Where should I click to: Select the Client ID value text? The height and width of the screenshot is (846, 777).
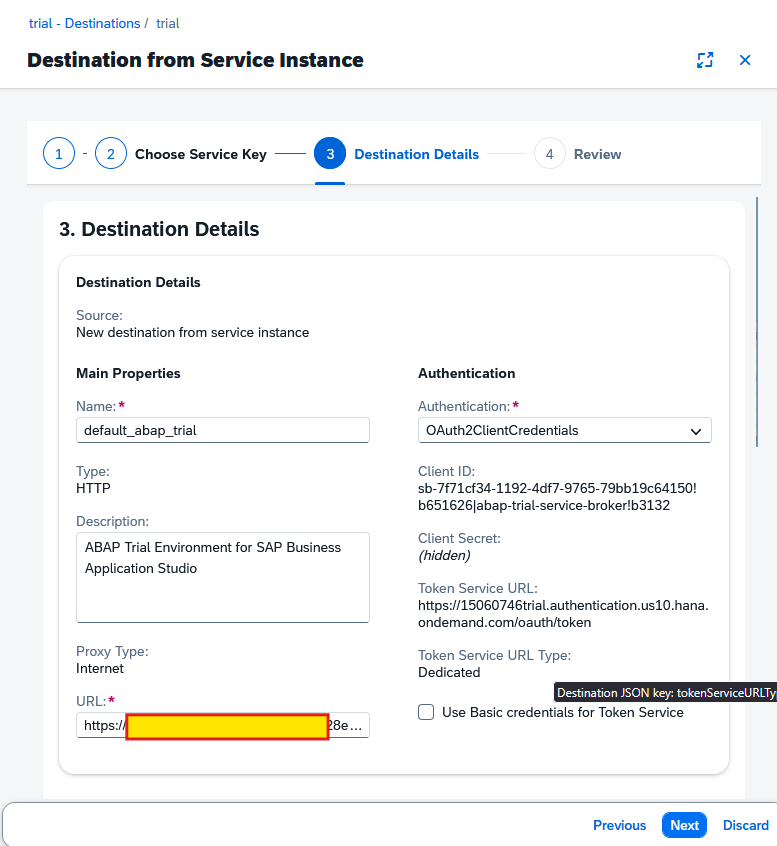pyautogui.click(x=557, y=496)
